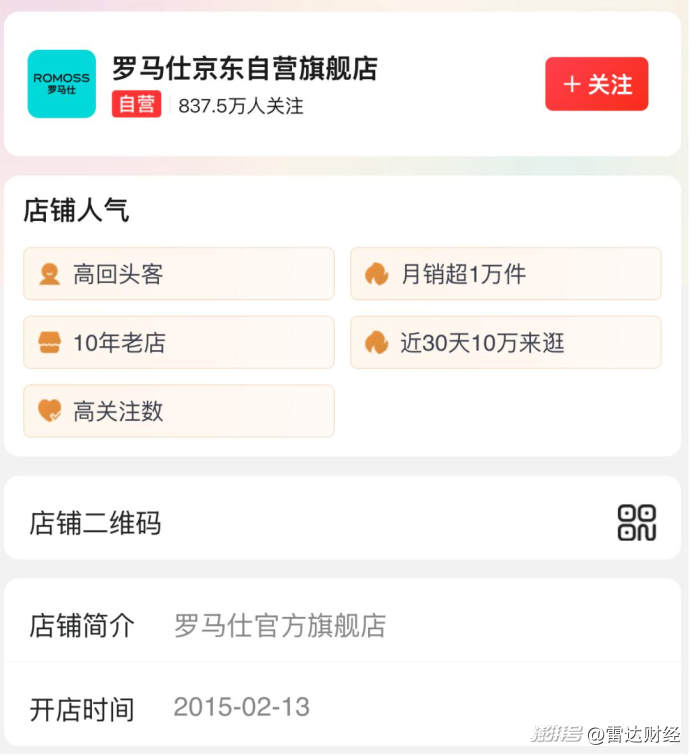Select the 高关注数 popularity tag
The image size is (690, 755).
click(x=179, y=411)
